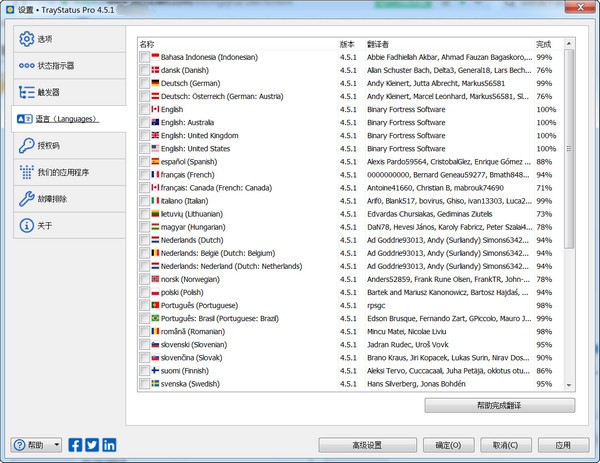Open the LinkedIn link icon
Screen dimensions: 600x463
tap(108, 445)
